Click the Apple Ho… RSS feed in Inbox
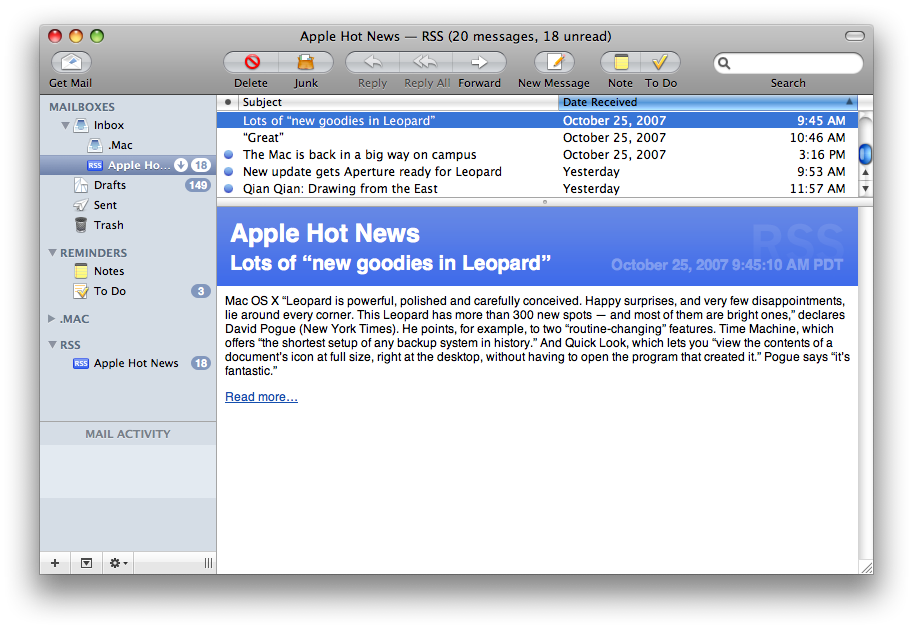This screenshot has height=629, width=913. point(128,165)
